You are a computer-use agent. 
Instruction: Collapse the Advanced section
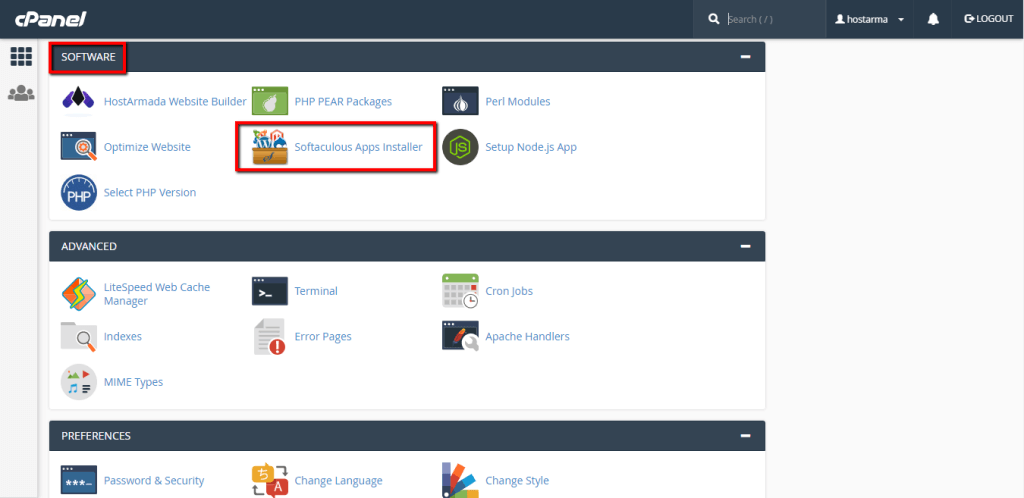(745, 246)
